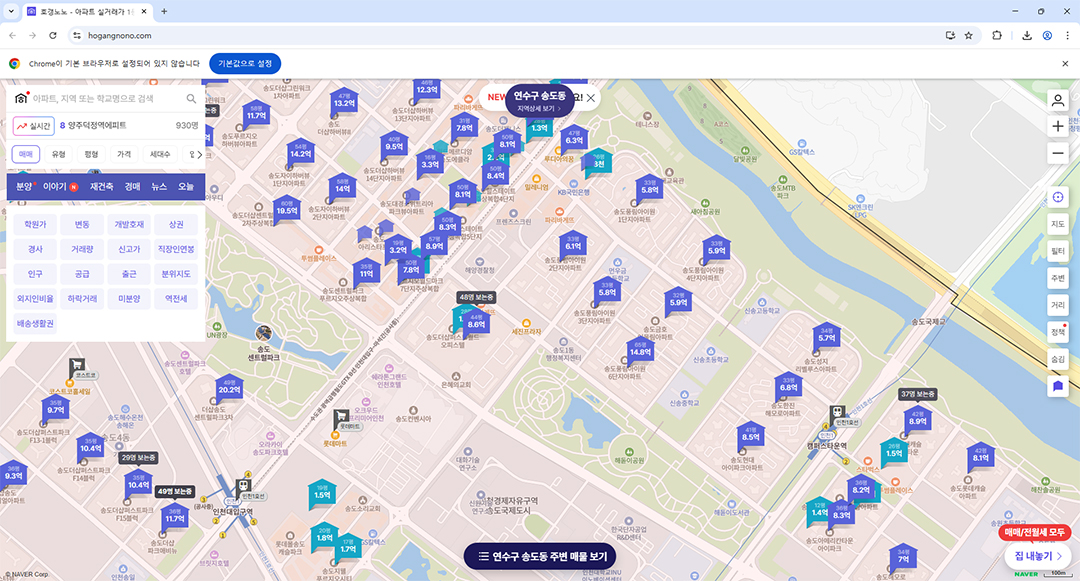
Task: Open the 지도 map type button
Action: (x=1058, y=224)
